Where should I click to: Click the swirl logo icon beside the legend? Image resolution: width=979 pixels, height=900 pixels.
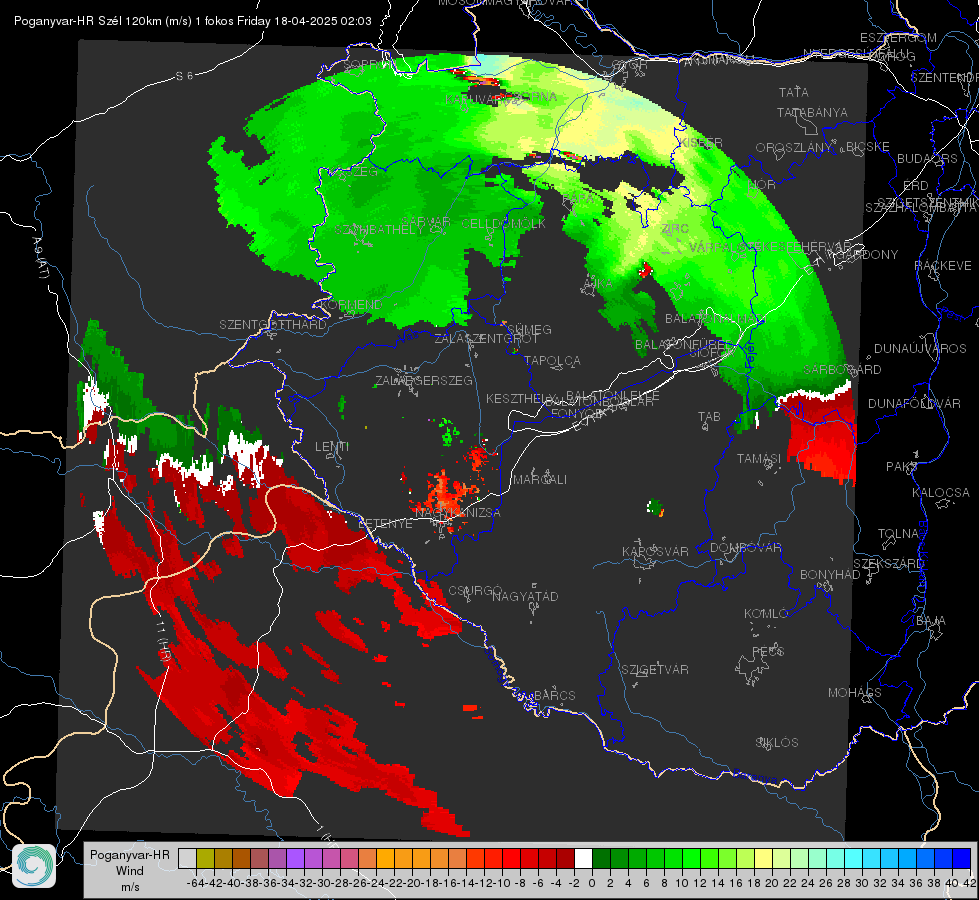pos(34,866)
